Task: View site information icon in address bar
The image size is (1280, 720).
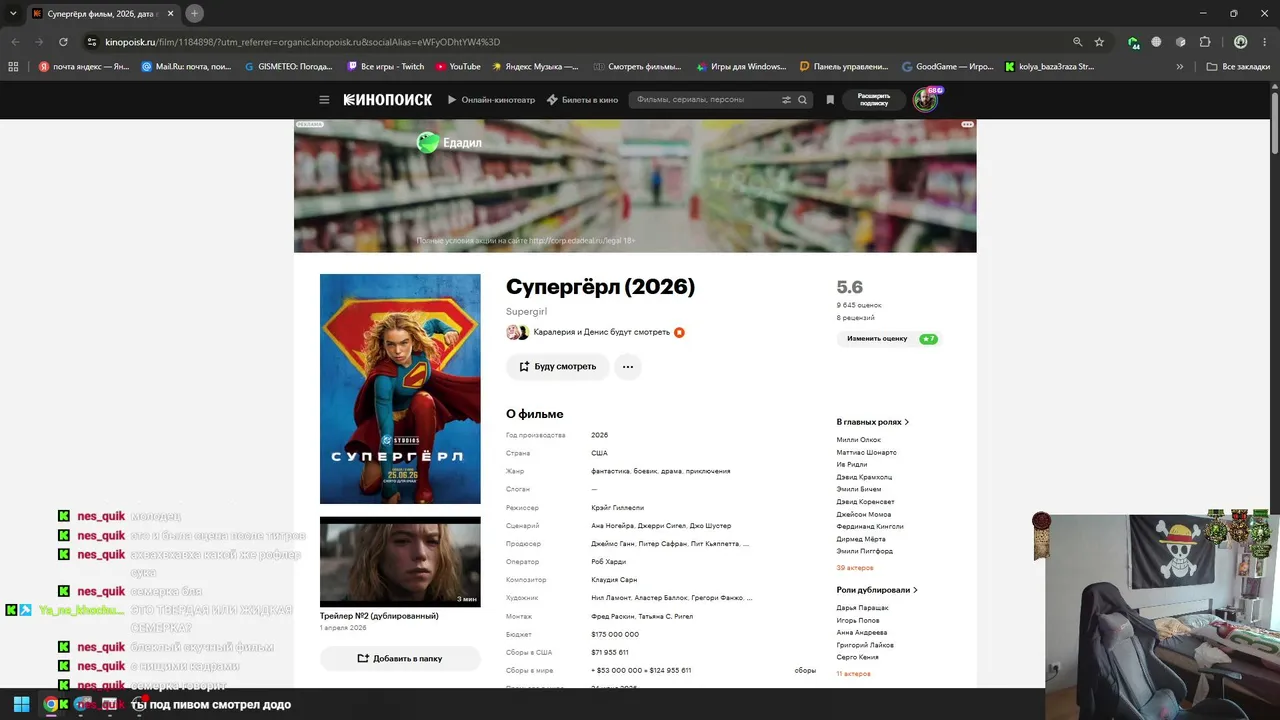Action: (91, 42)
